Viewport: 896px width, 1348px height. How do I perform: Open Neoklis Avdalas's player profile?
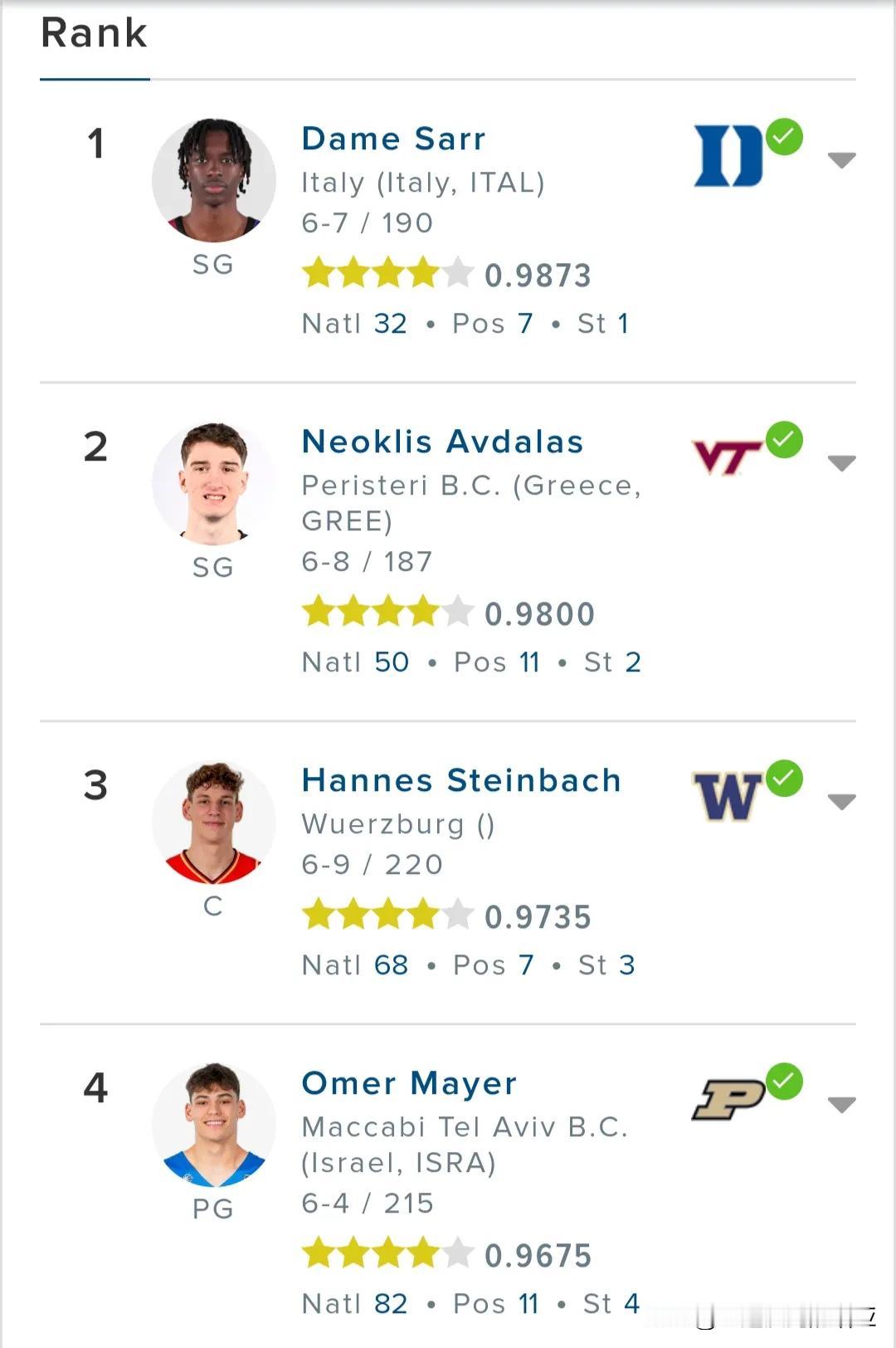442,442
